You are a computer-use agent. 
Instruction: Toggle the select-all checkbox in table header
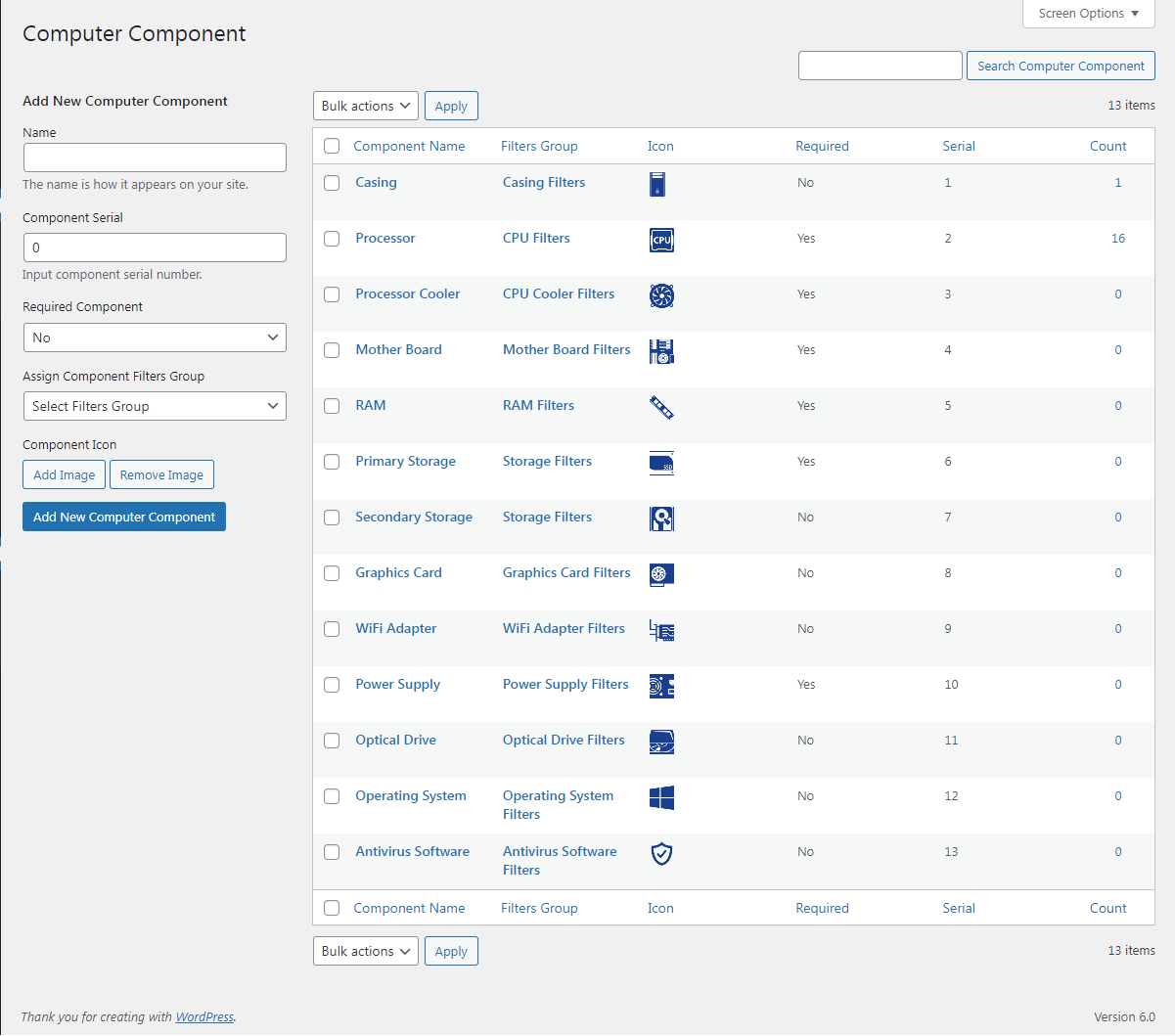point(332,146)
